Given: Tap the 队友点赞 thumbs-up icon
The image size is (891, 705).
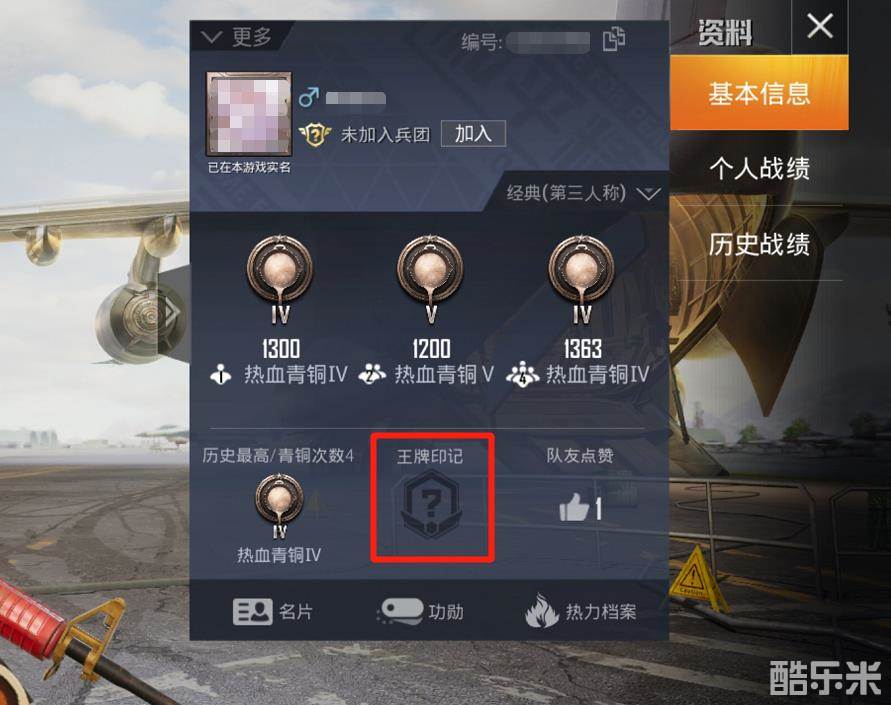Looking at the screenshot, I should click(573, 506).
